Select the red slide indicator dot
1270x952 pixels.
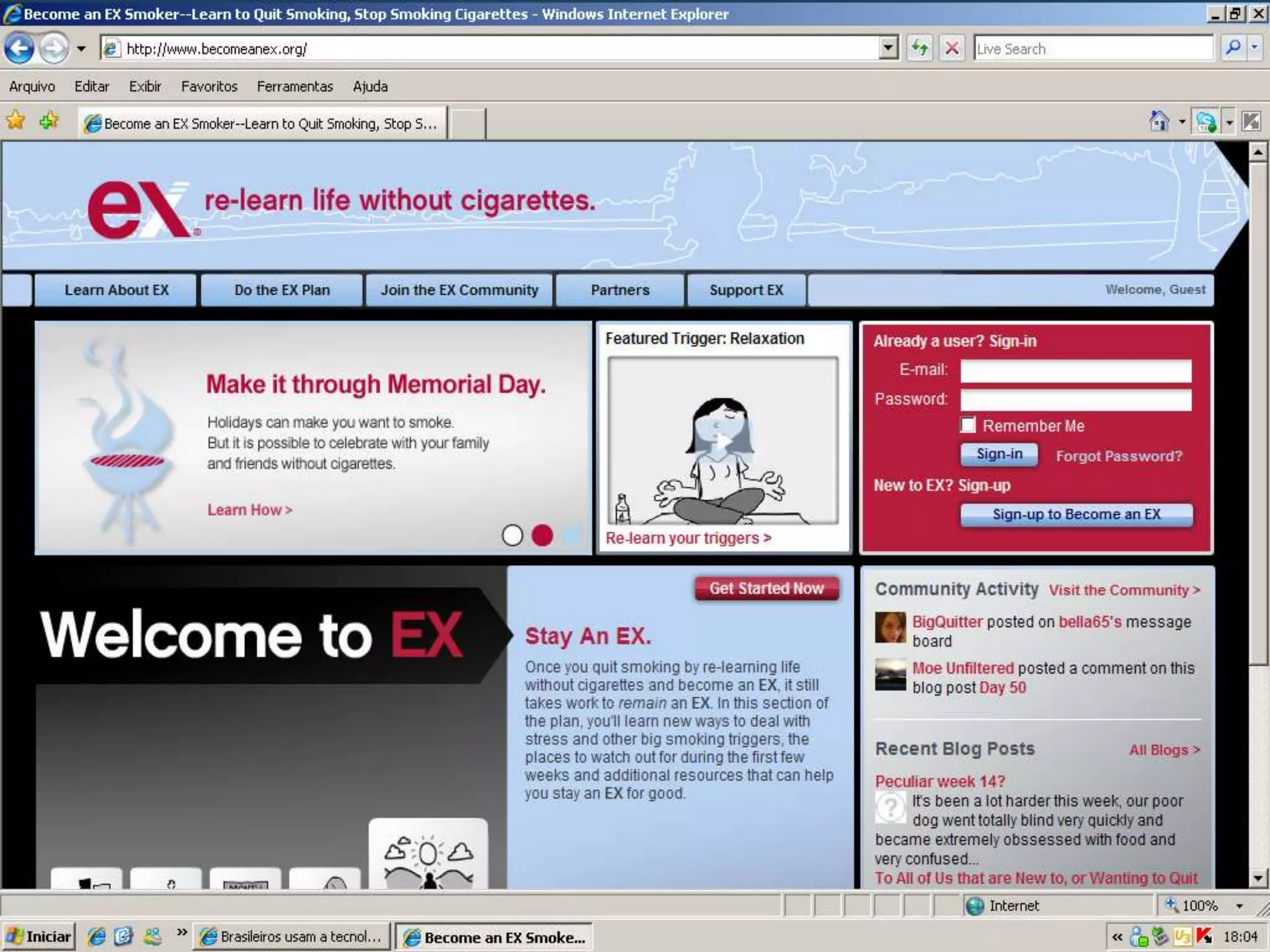542,535
